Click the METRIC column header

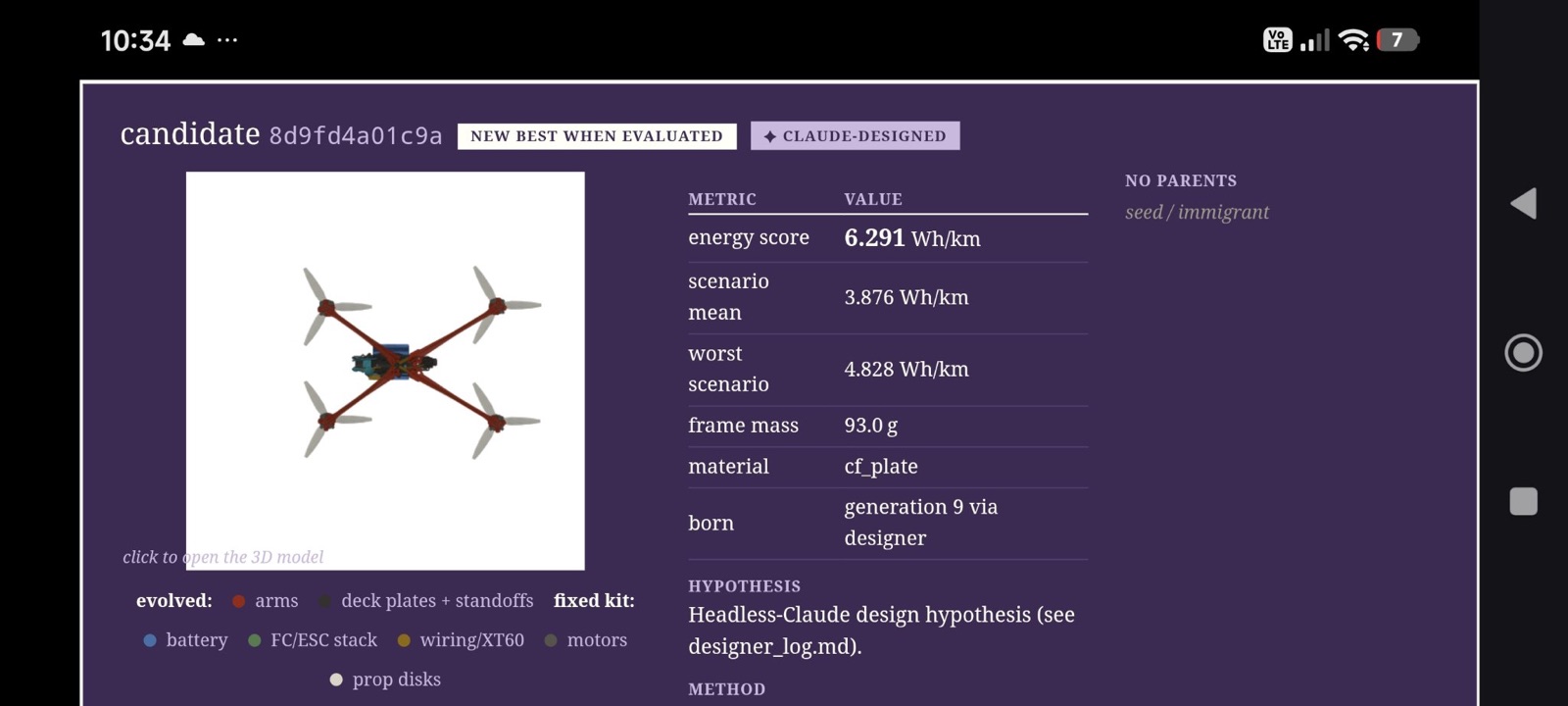click(722, 199)
